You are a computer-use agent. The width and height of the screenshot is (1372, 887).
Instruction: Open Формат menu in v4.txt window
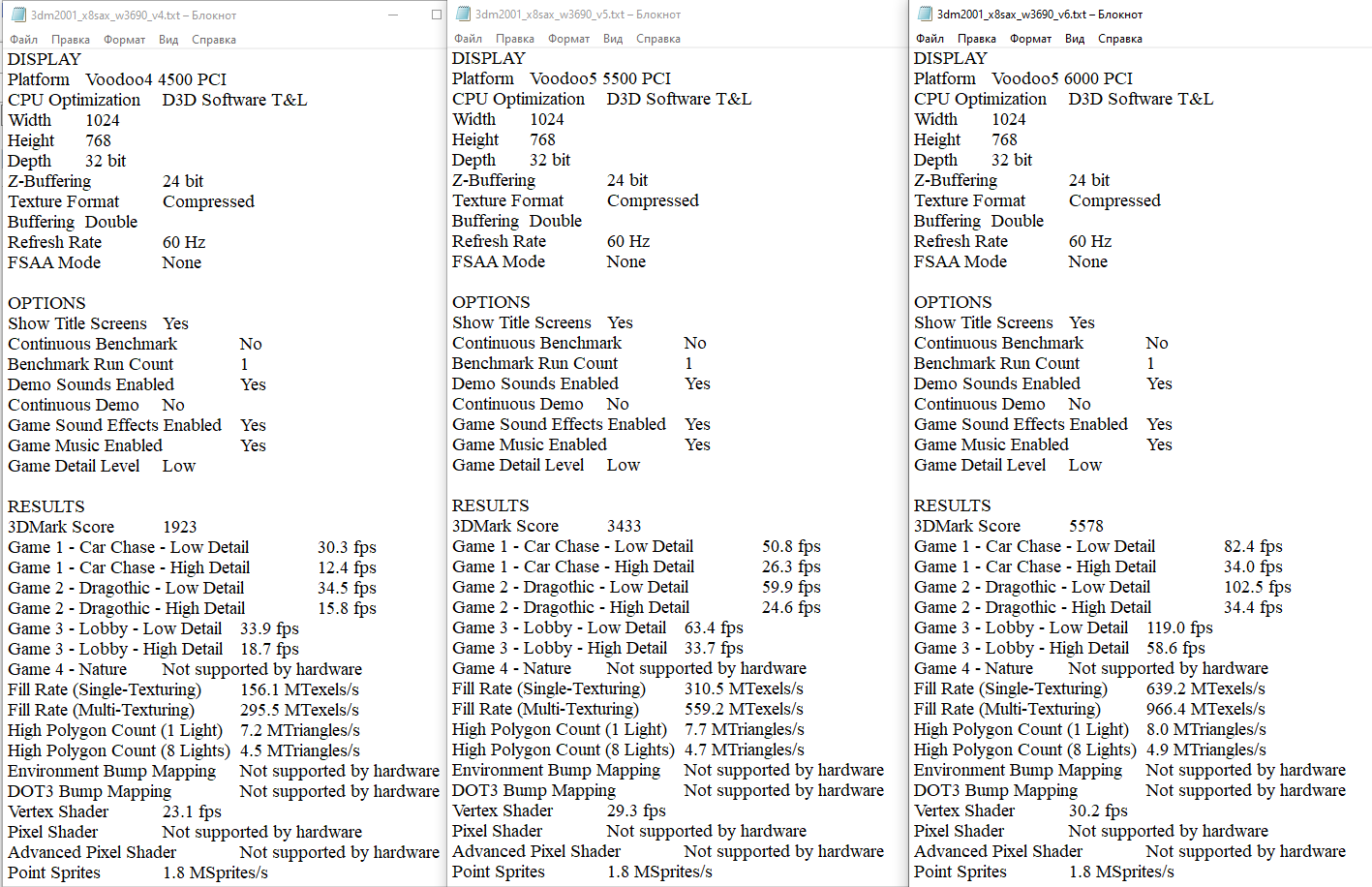coord(125,40)
